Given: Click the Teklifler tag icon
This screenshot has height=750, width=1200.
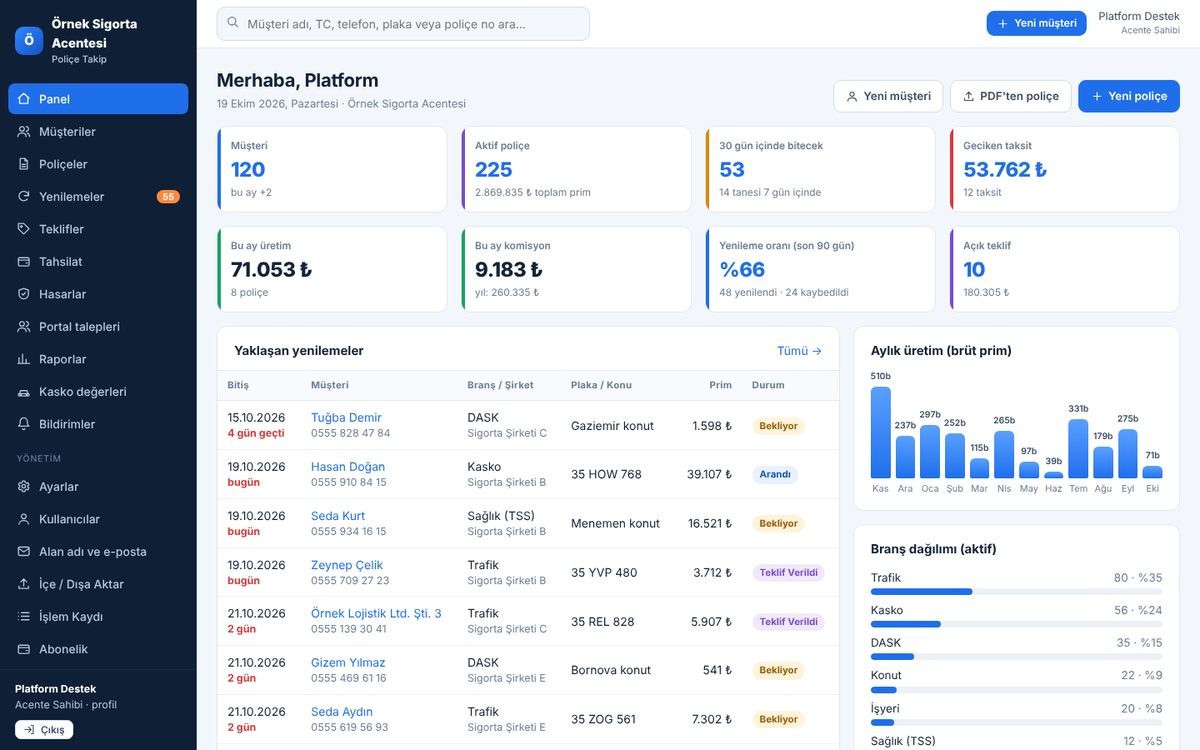Looking at the screenshot, I should click(24, 229).
